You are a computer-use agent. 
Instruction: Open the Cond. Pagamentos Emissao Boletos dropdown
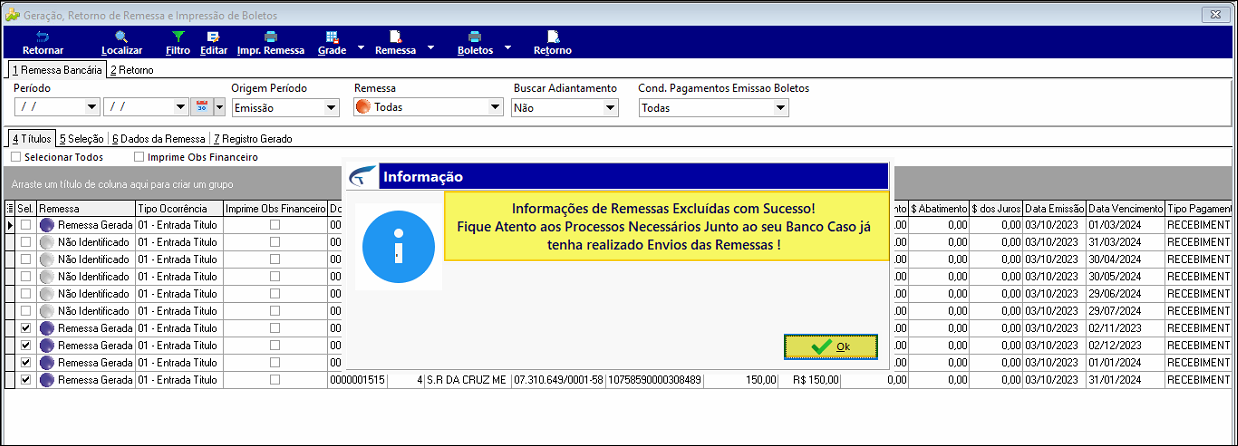tap(780, 107)
